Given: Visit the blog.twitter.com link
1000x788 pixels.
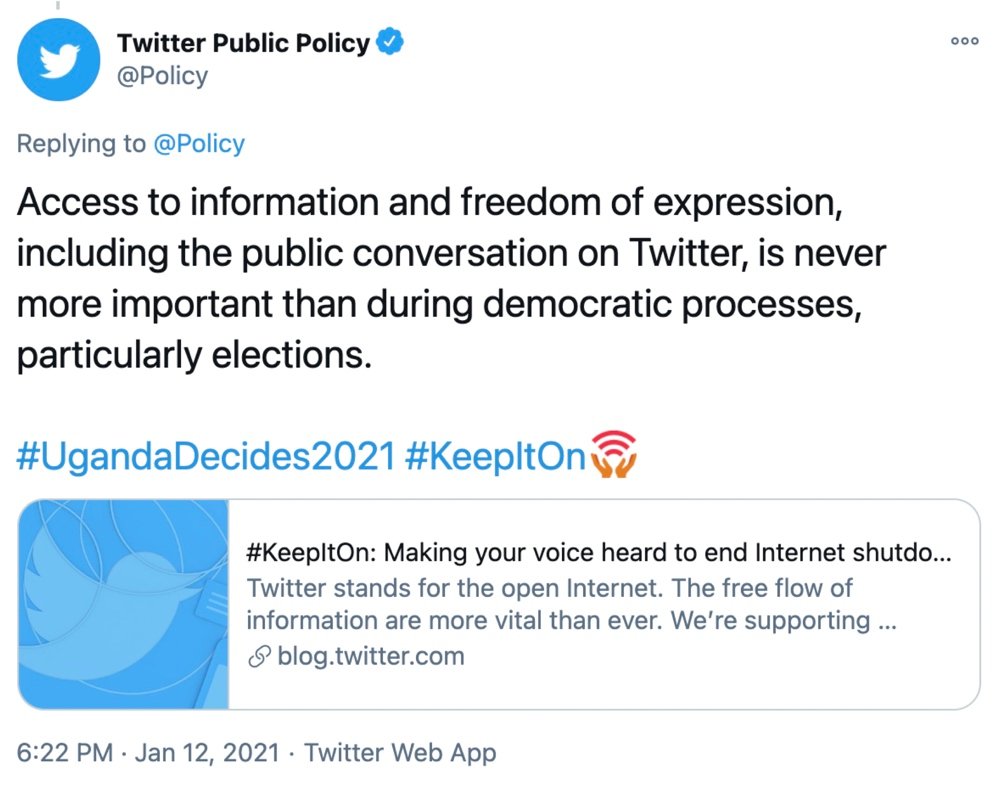Looking at the screenshot, I should [370, 657].
